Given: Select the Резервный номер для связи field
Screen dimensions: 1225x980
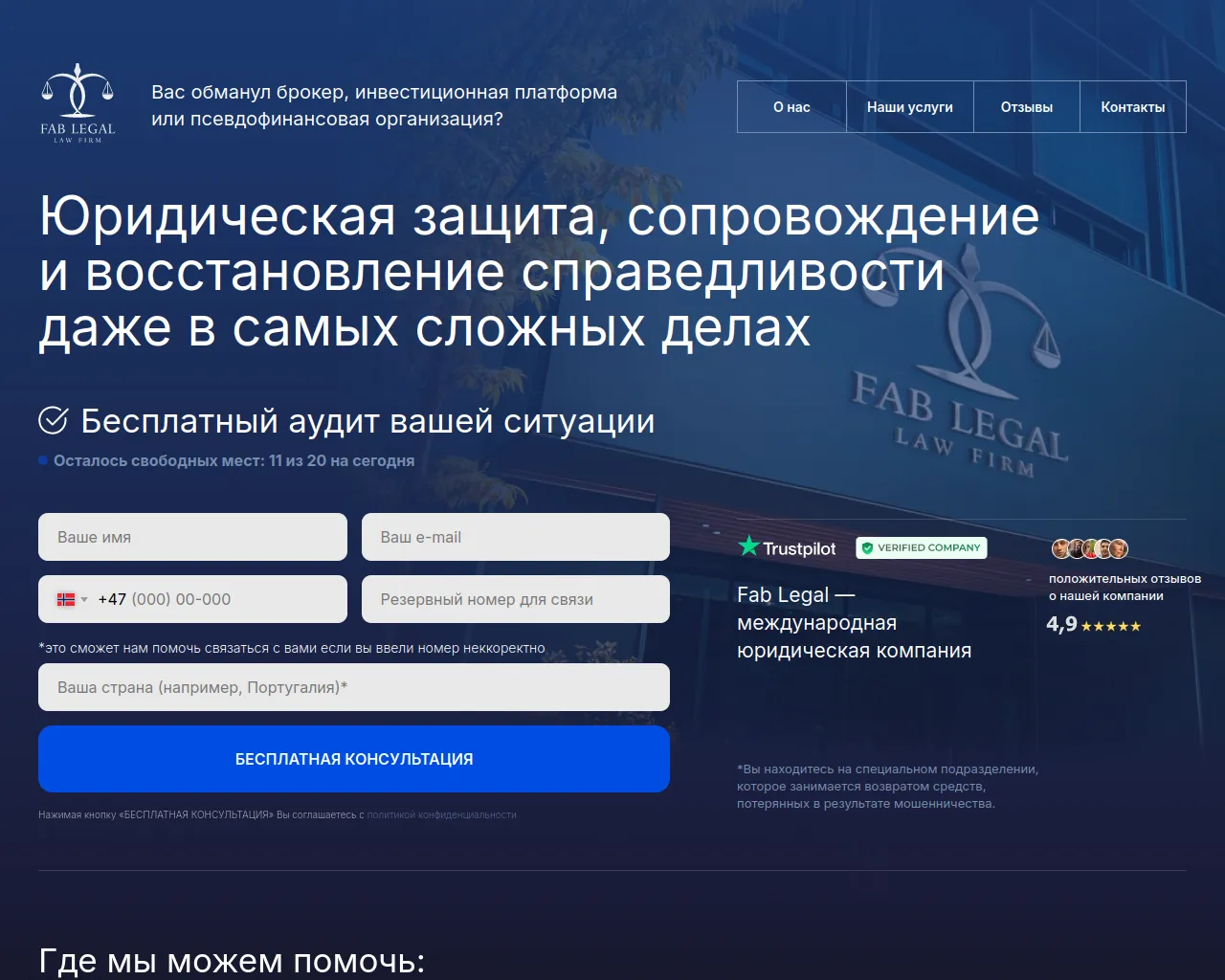Looking at the screenshot, I should click(516, 599).
